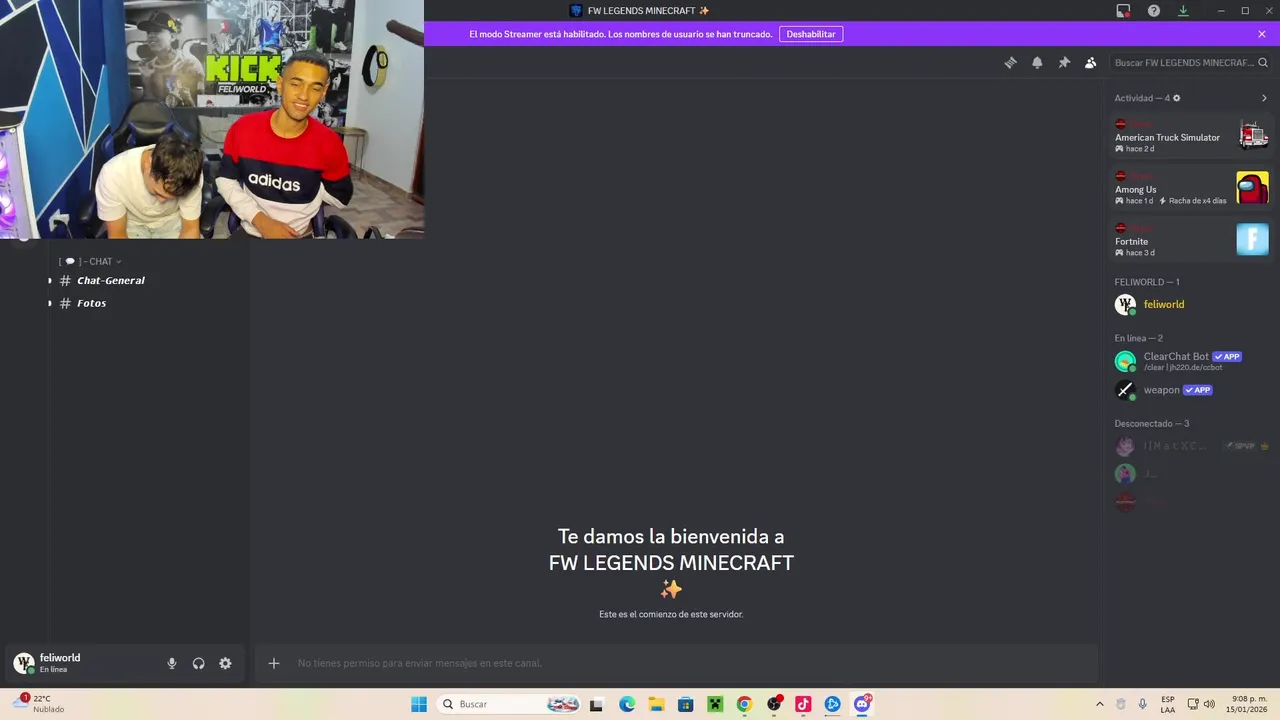
Task: Open ClearChat Bot member profile
Action: [x=1190, y=361]
